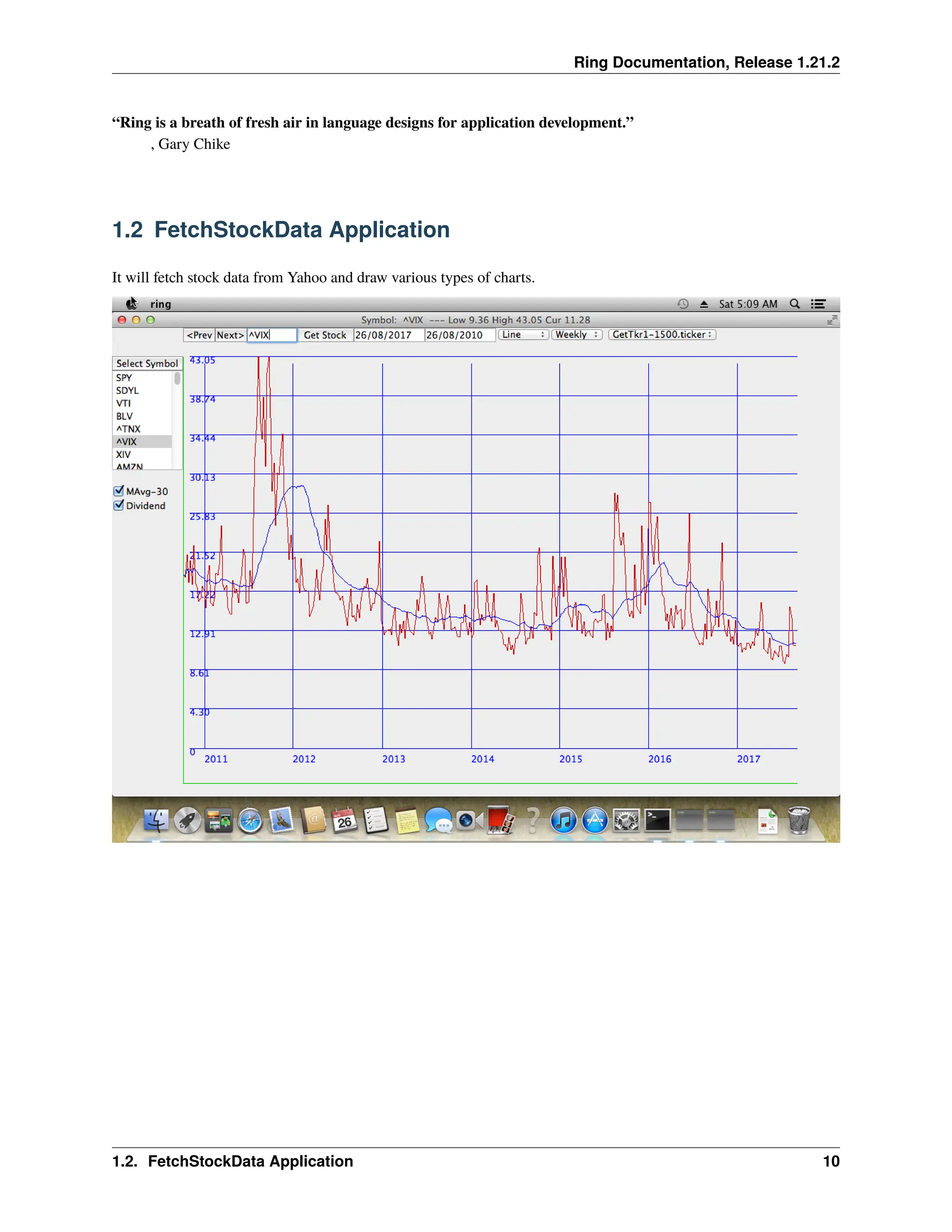Open the App Store dock icon

(595, 821)
